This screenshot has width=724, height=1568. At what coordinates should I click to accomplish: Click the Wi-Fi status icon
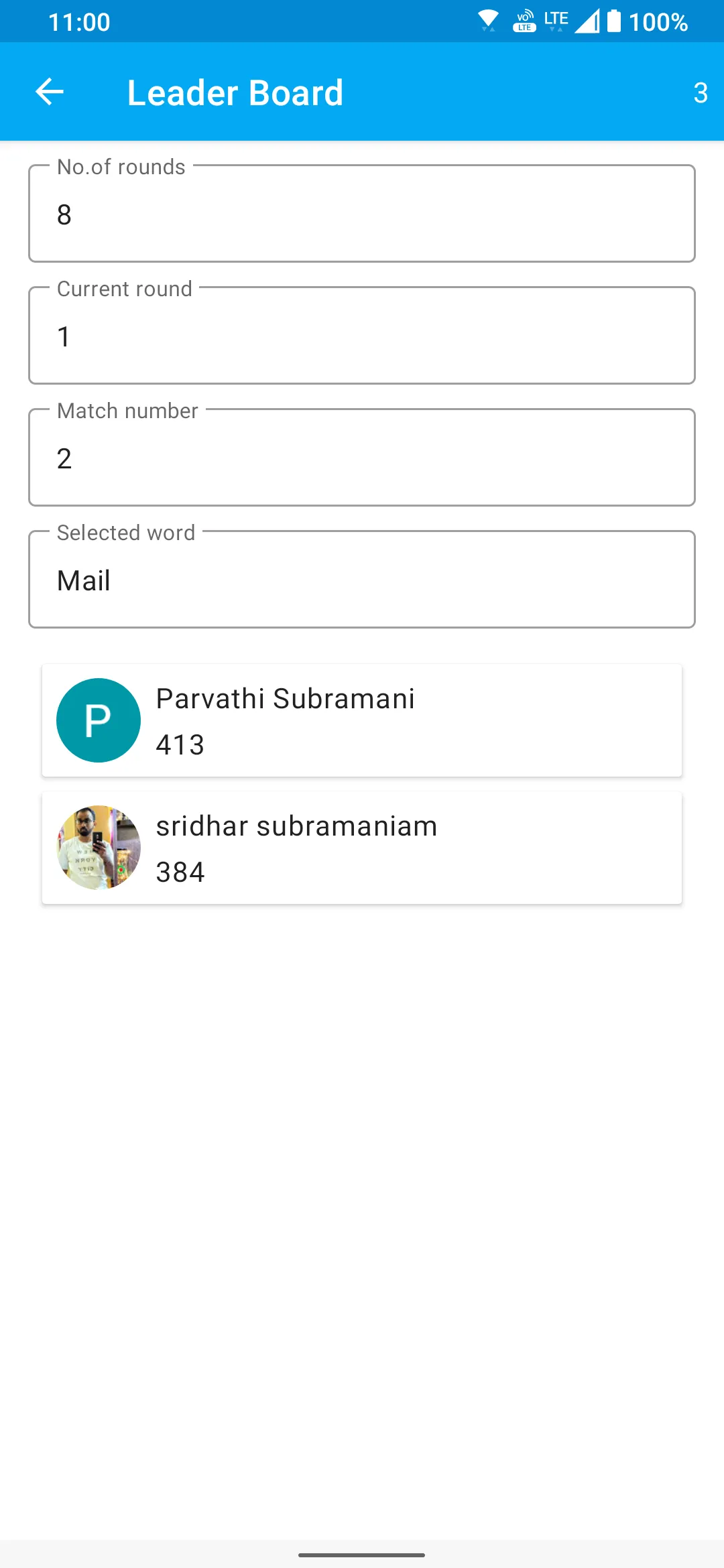point(488,21)
